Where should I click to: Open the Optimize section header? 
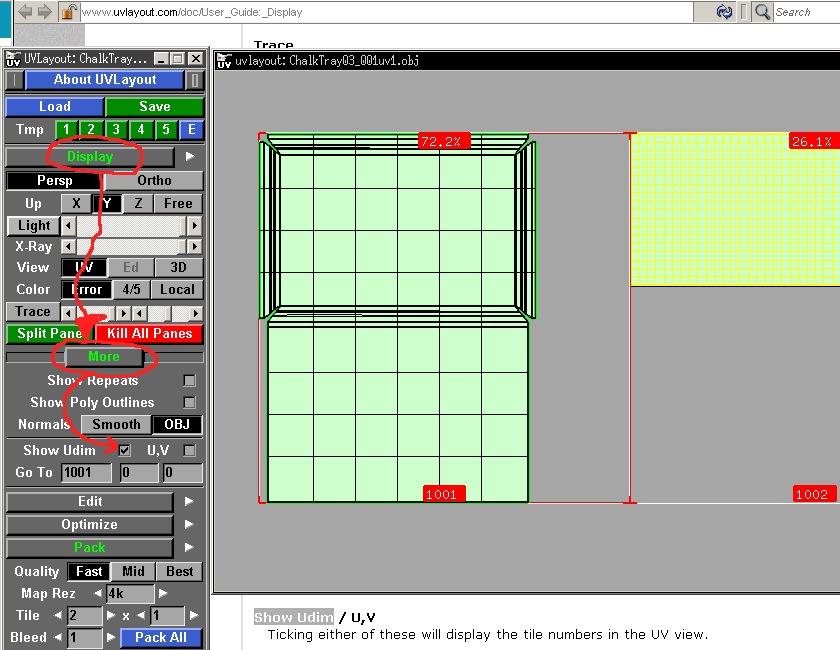click(90, 525)
